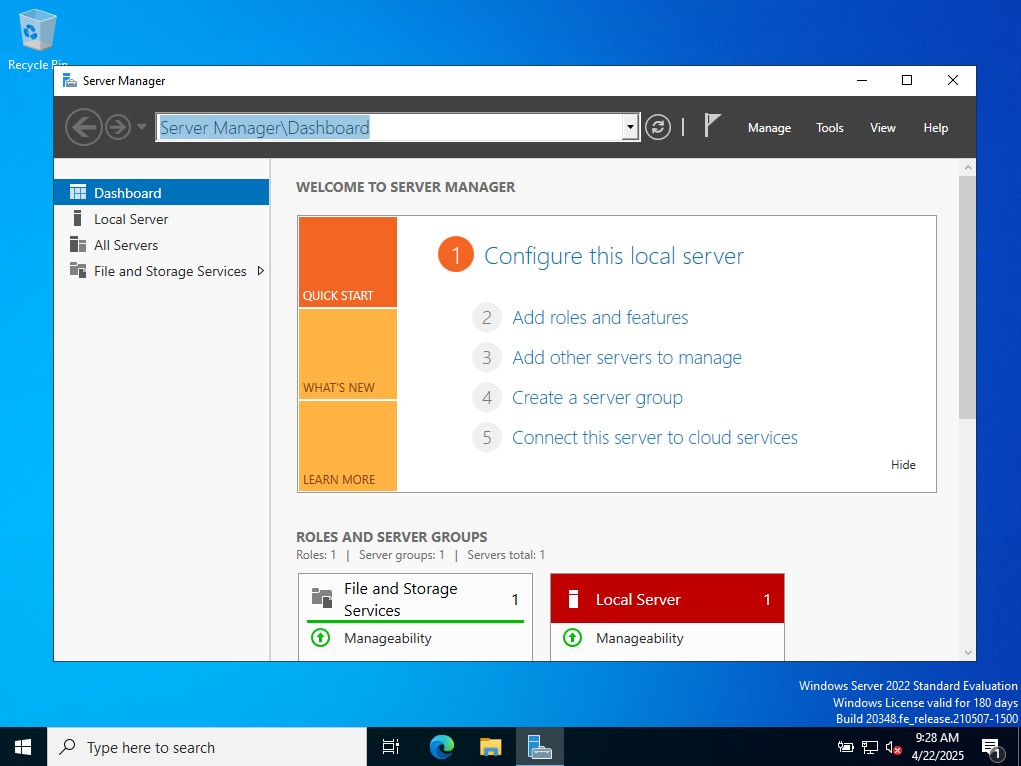Click the Configure this local server link
Image resolution: width=1021 pixels, height=766 pixels.
coord(613,256)
